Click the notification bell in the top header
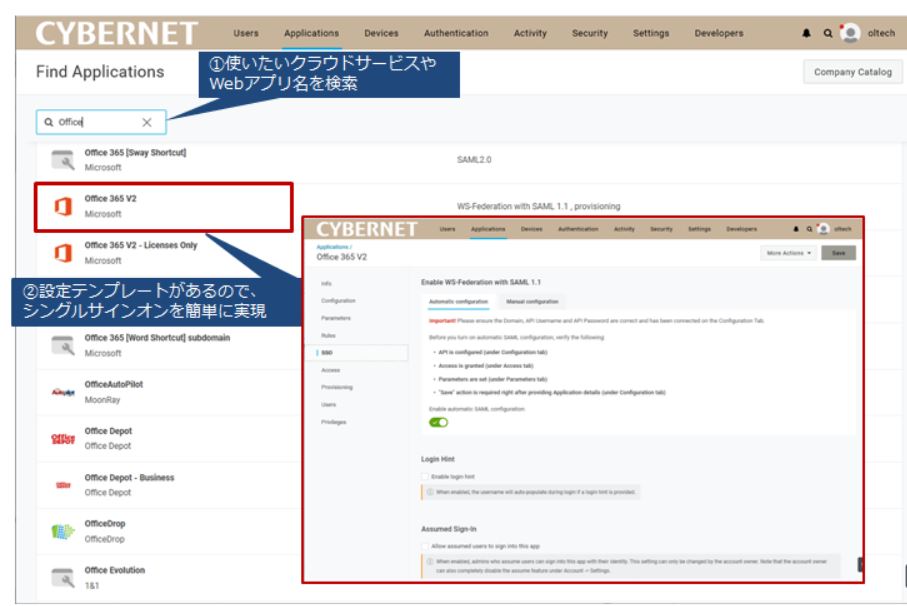Screen dimensions: 907x606 click(806, 33)
